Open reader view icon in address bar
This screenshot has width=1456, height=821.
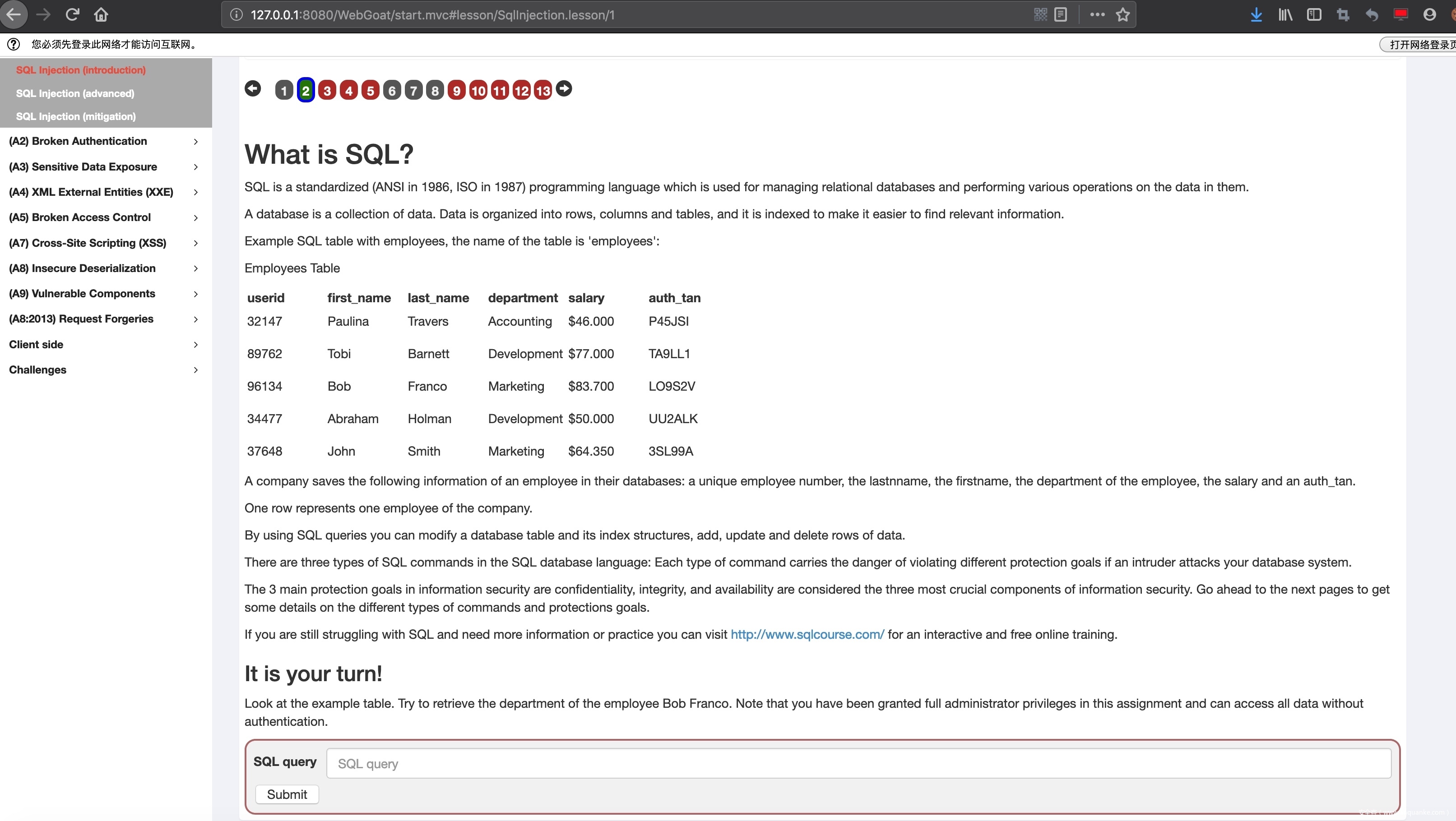click(x=1061, y=15)
